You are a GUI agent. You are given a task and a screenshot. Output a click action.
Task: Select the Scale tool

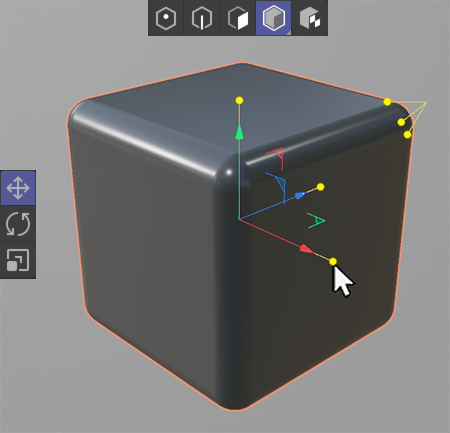click(x=18, y=260)
